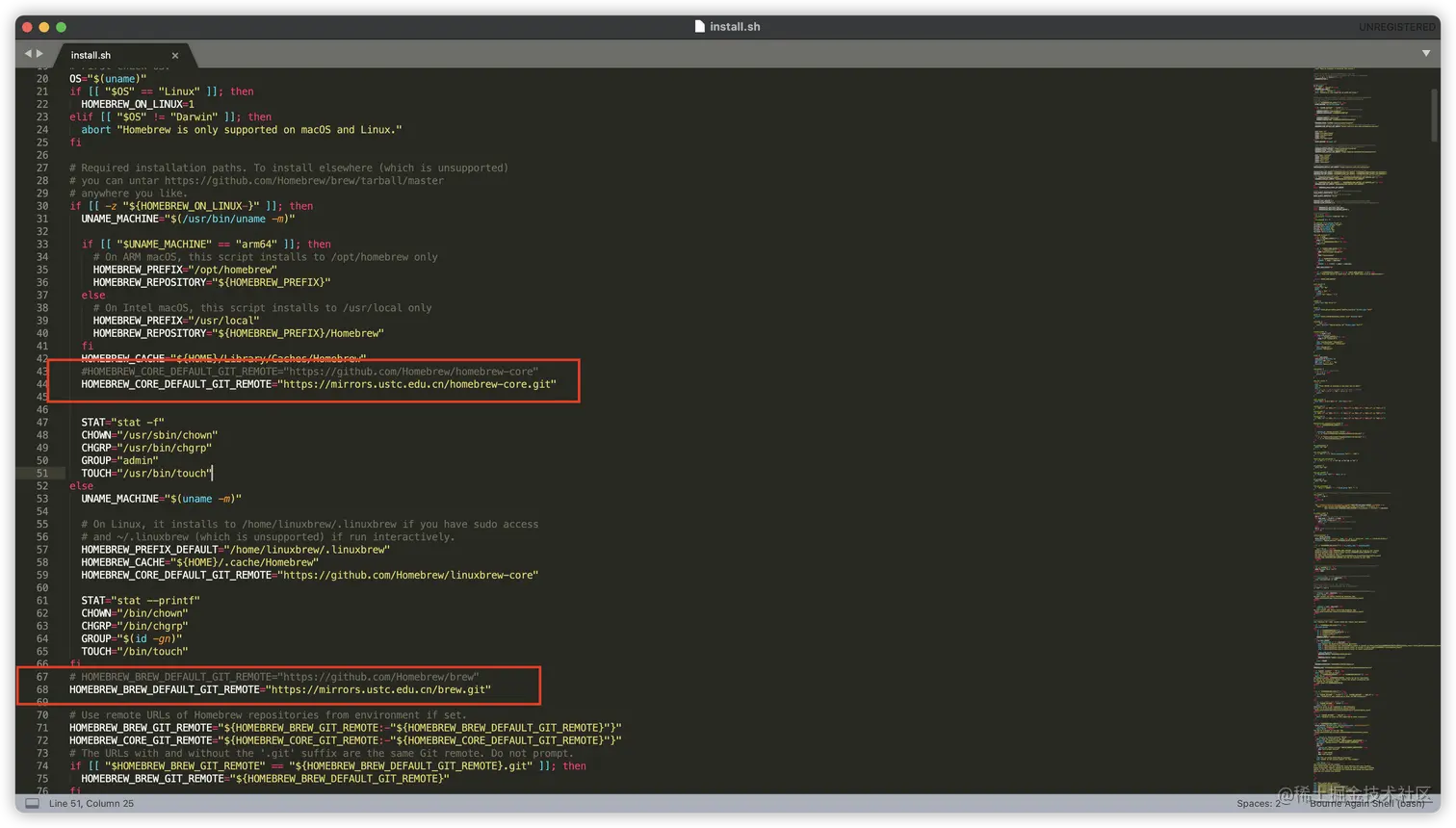Click the comment "# On Intel macOS"
The height and width of the screenshot is (828, 1456).
tap(263, 308)
